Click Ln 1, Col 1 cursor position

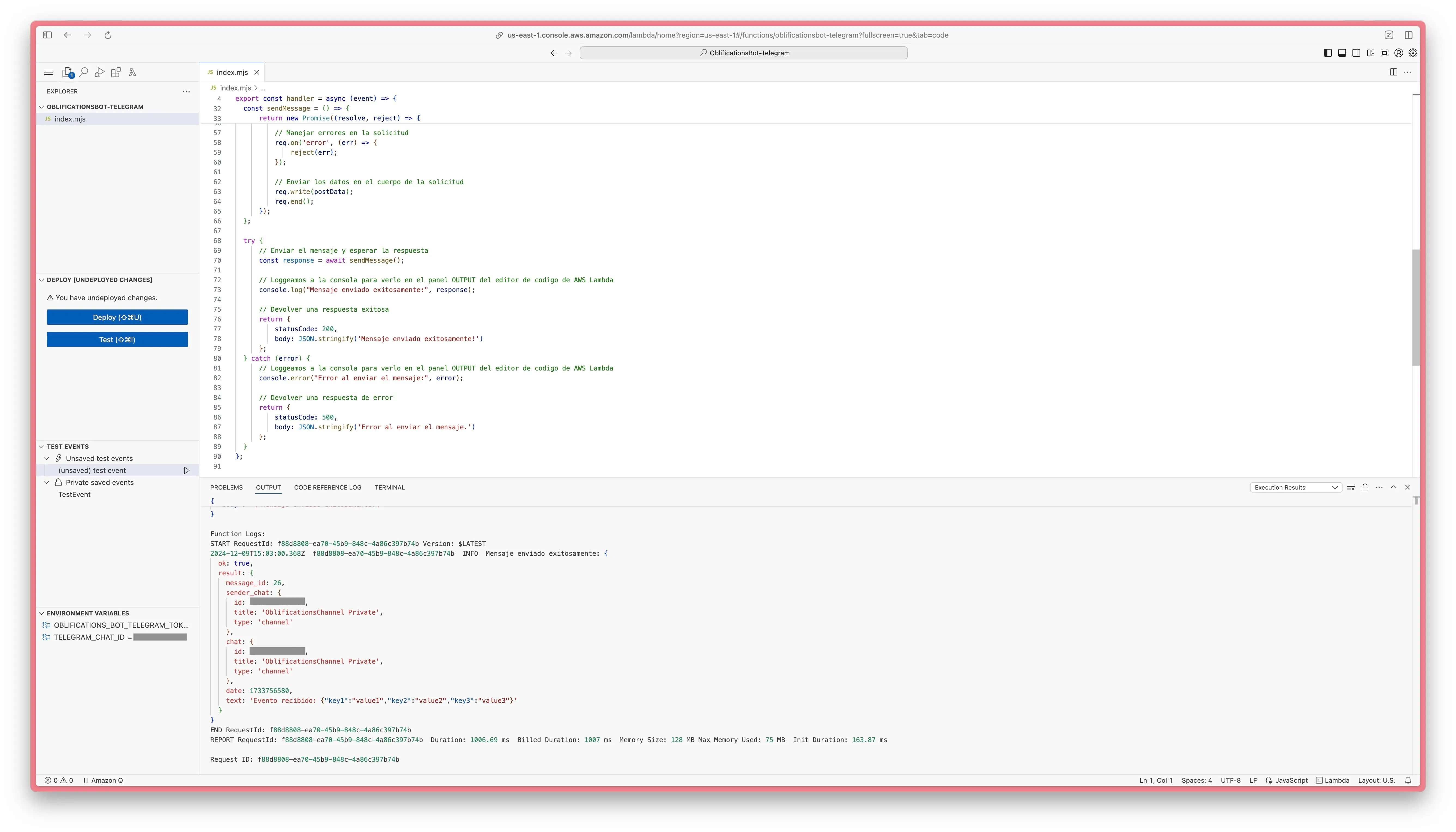coord(1155,781)
